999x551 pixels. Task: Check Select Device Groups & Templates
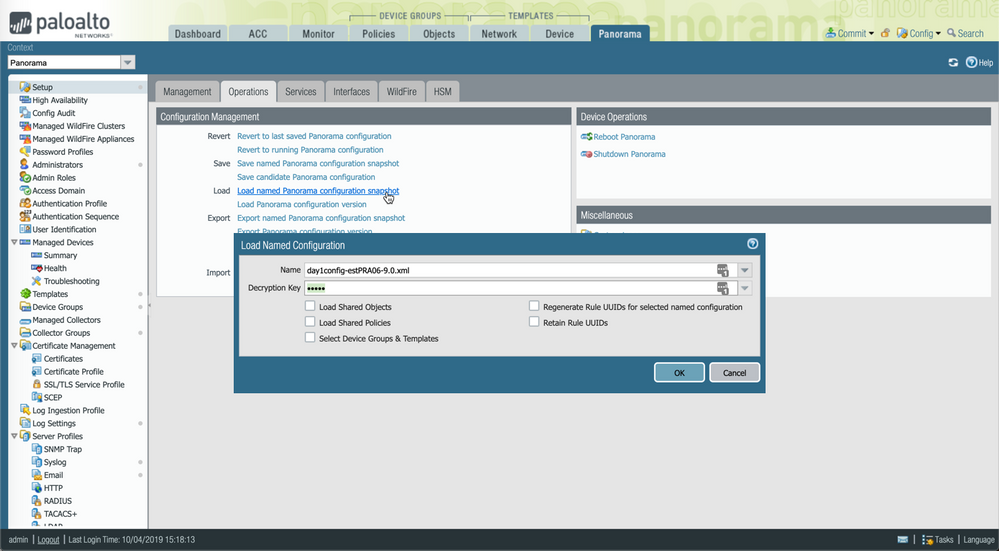(x=310, y=338)
